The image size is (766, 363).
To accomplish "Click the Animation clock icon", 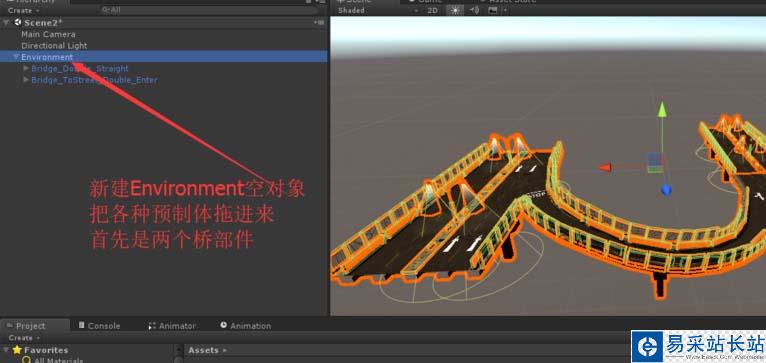I will pyautogui.click(x=224, y=325).
